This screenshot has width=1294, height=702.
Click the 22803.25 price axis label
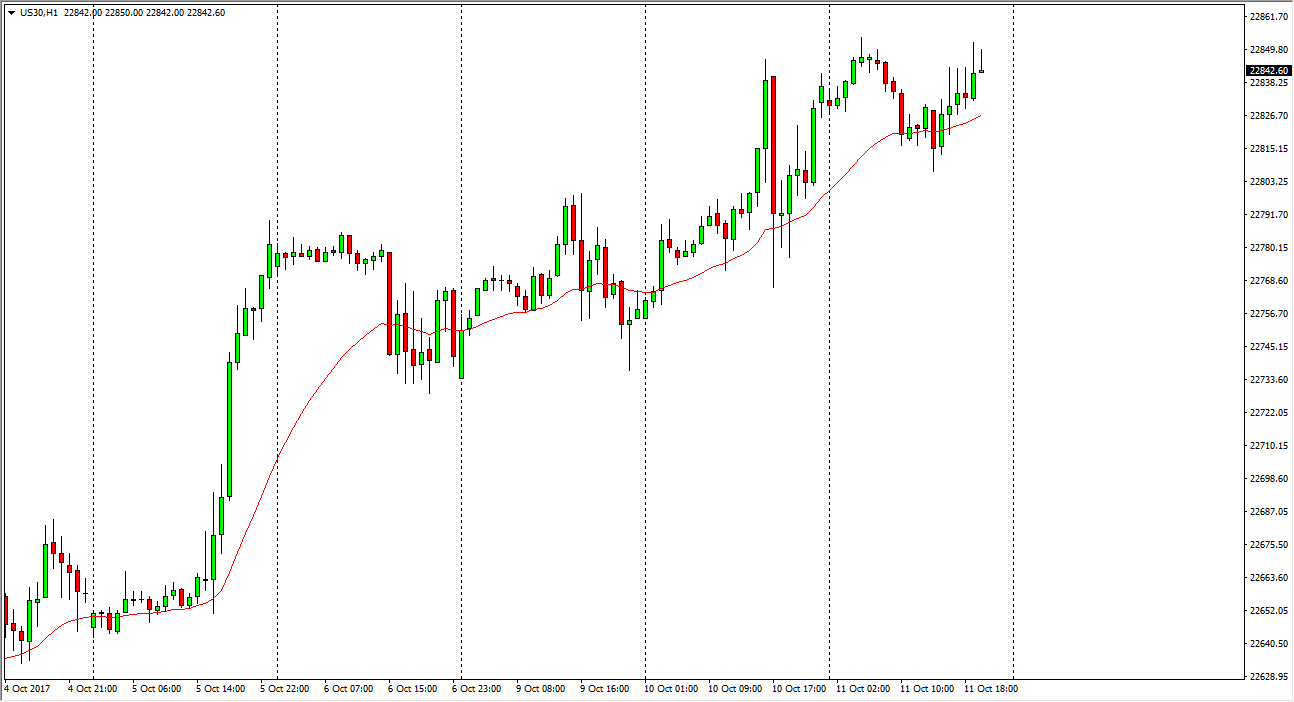coord(1268,182)
